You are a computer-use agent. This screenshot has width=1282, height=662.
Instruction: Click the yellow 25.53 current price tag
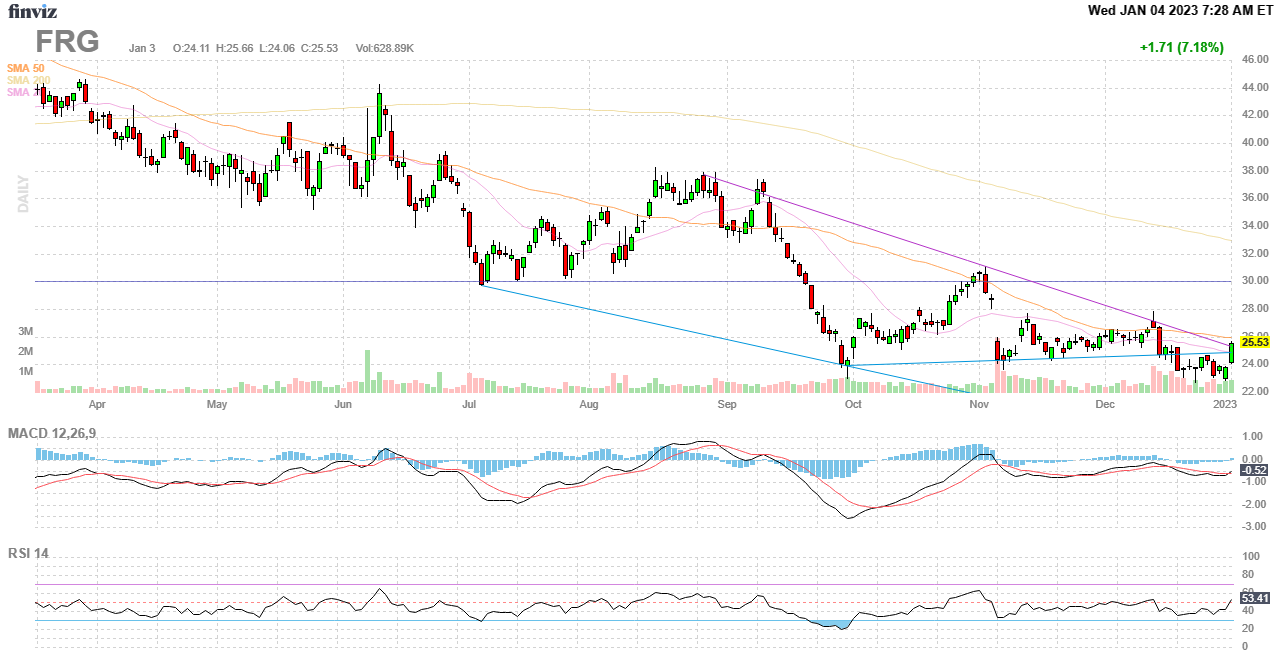pyautogui.click(x=1254, y=342)
